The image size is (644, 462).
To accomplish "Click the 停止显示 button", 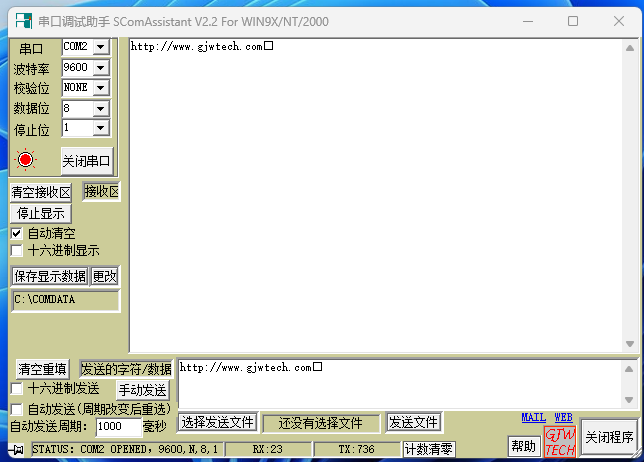I will click(x=41, y=214).
